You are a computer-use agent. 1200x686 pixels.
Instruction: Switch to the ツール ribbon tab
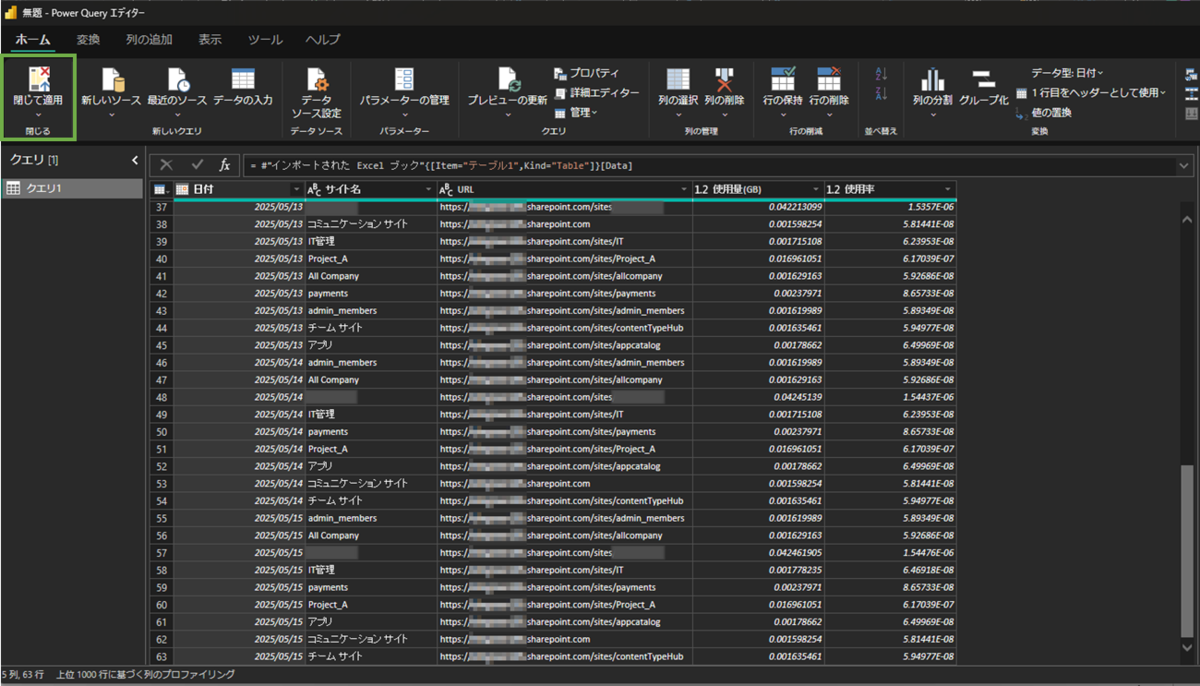(x=265, y=39)
